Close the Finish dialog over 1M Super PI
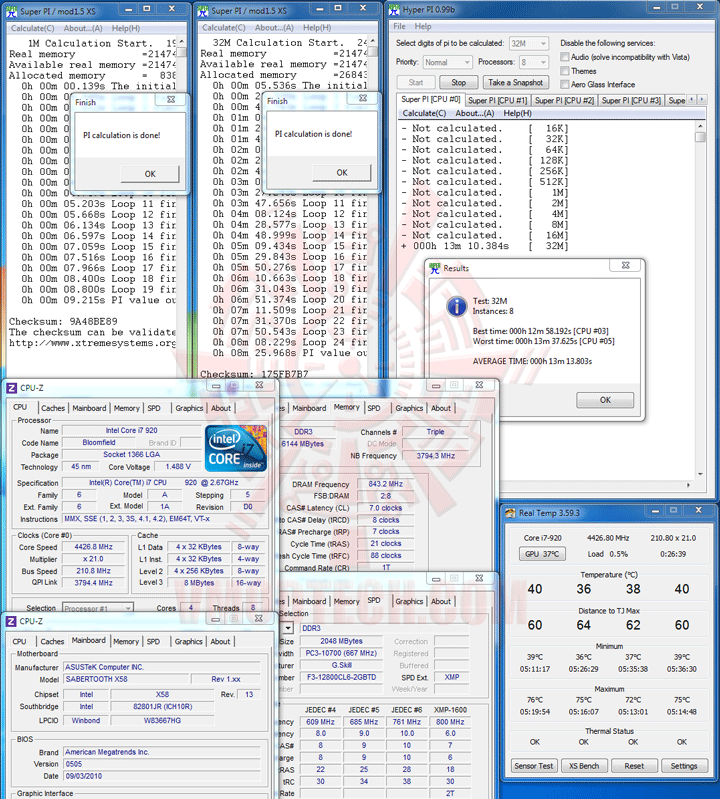The width and height of the screenshot is (720, 799). [171, 100]
